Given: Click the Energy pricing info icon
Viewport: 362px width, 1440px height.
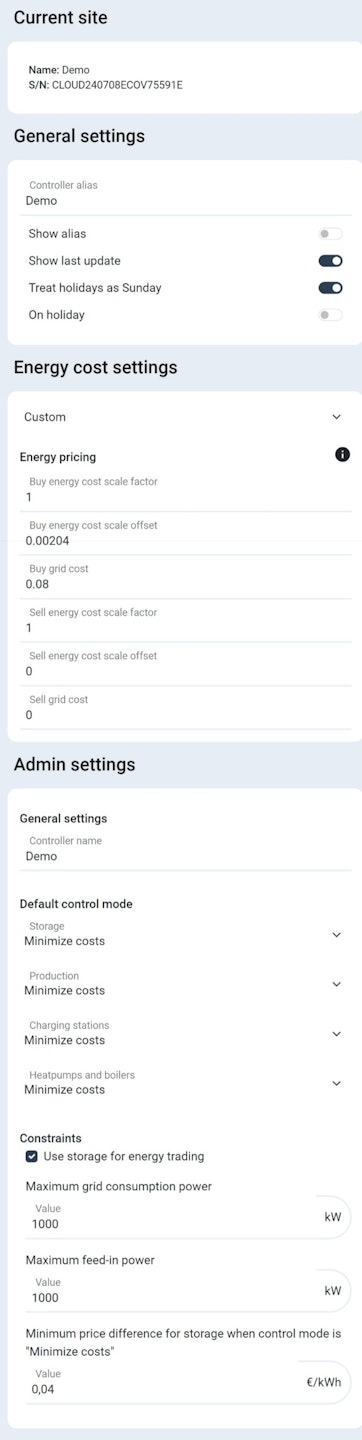Looking at the screenshot, I should (343, 455).
